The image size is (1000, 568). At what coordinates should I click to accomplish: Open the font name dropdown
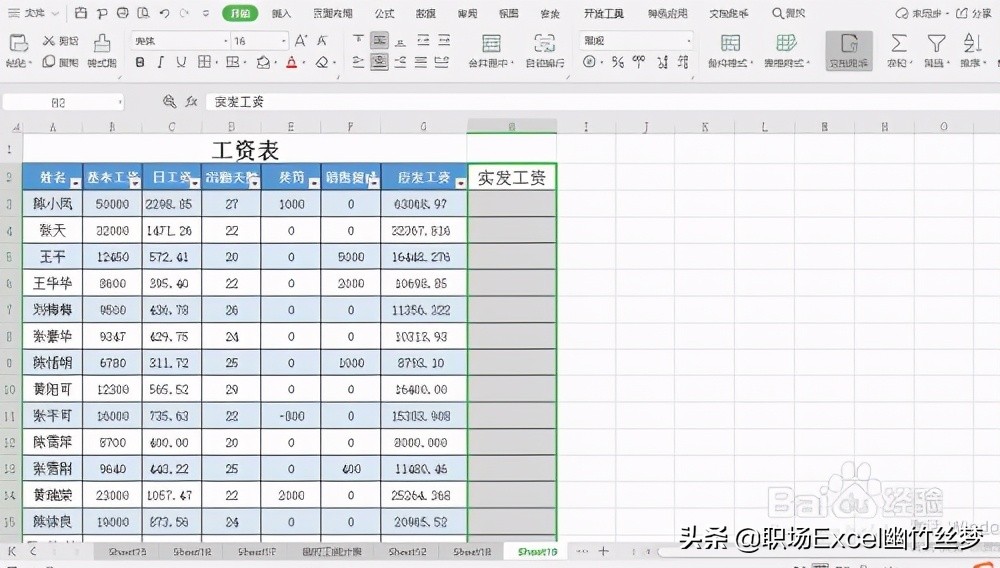(226, 41)
